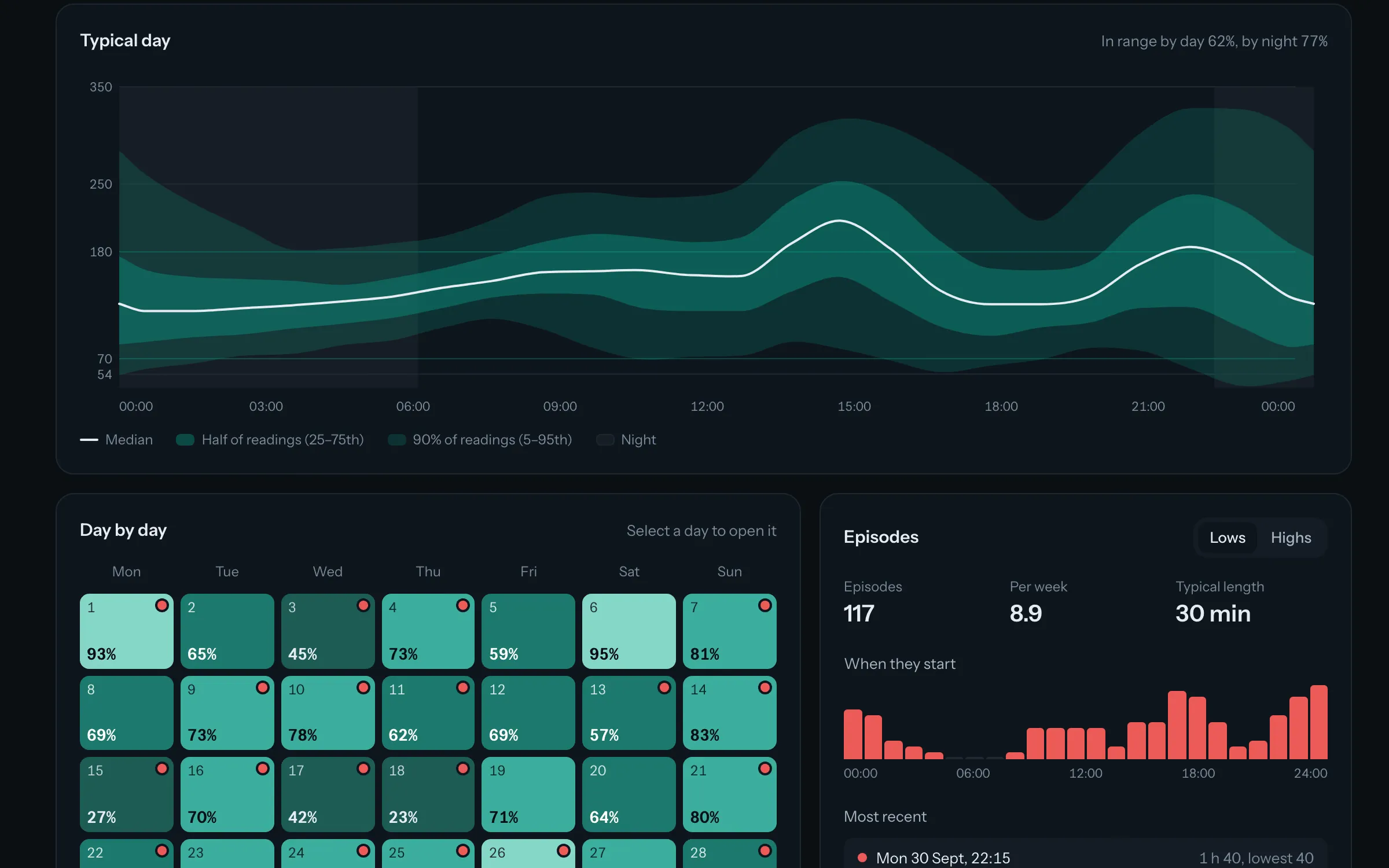Select day 15 tile showing 27%

point(127,795)
